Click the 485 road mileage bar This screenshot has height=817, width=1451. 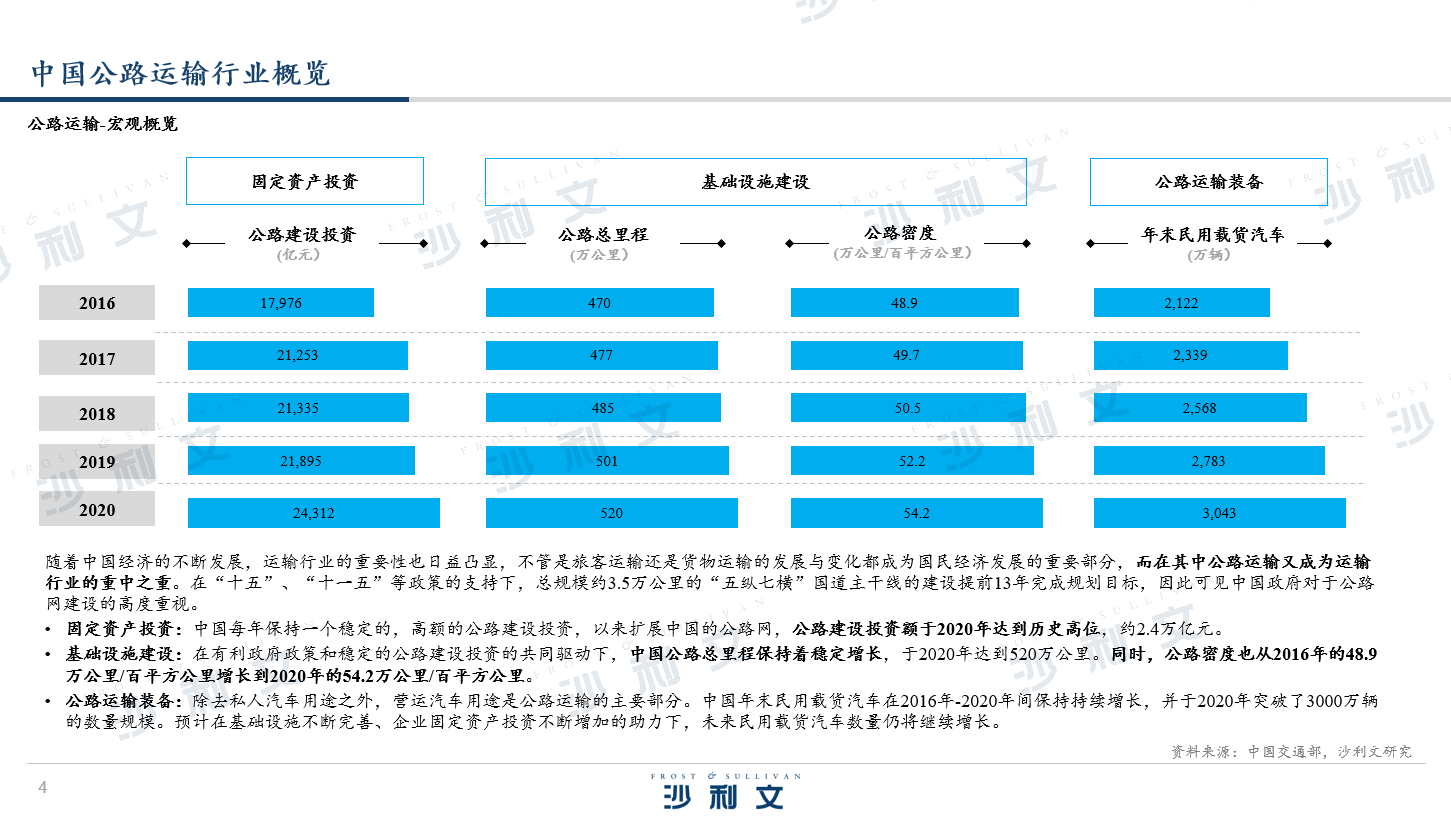[603, 408]
